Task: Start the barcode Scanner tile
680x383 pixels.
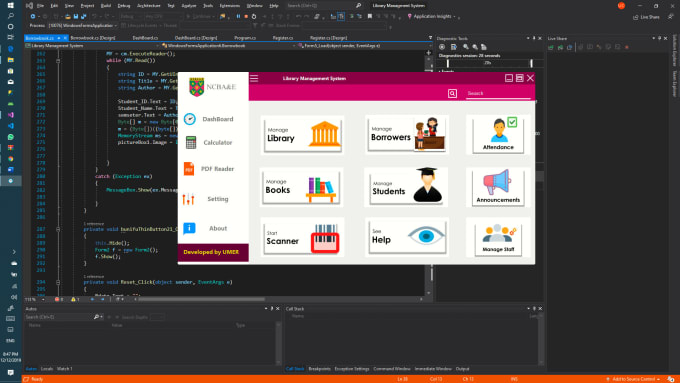Action: (302, 237)
